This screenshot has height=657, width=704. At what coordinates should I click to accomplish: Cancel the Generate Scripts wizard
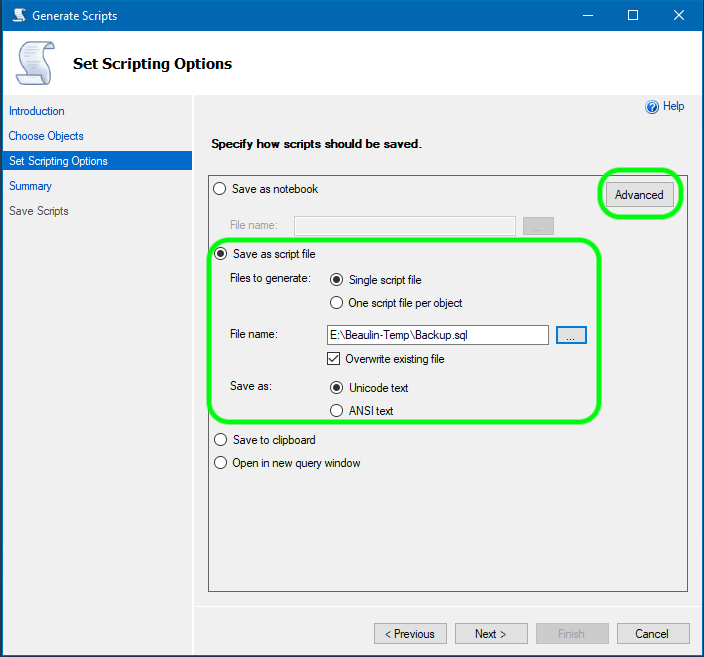(653, 634)
